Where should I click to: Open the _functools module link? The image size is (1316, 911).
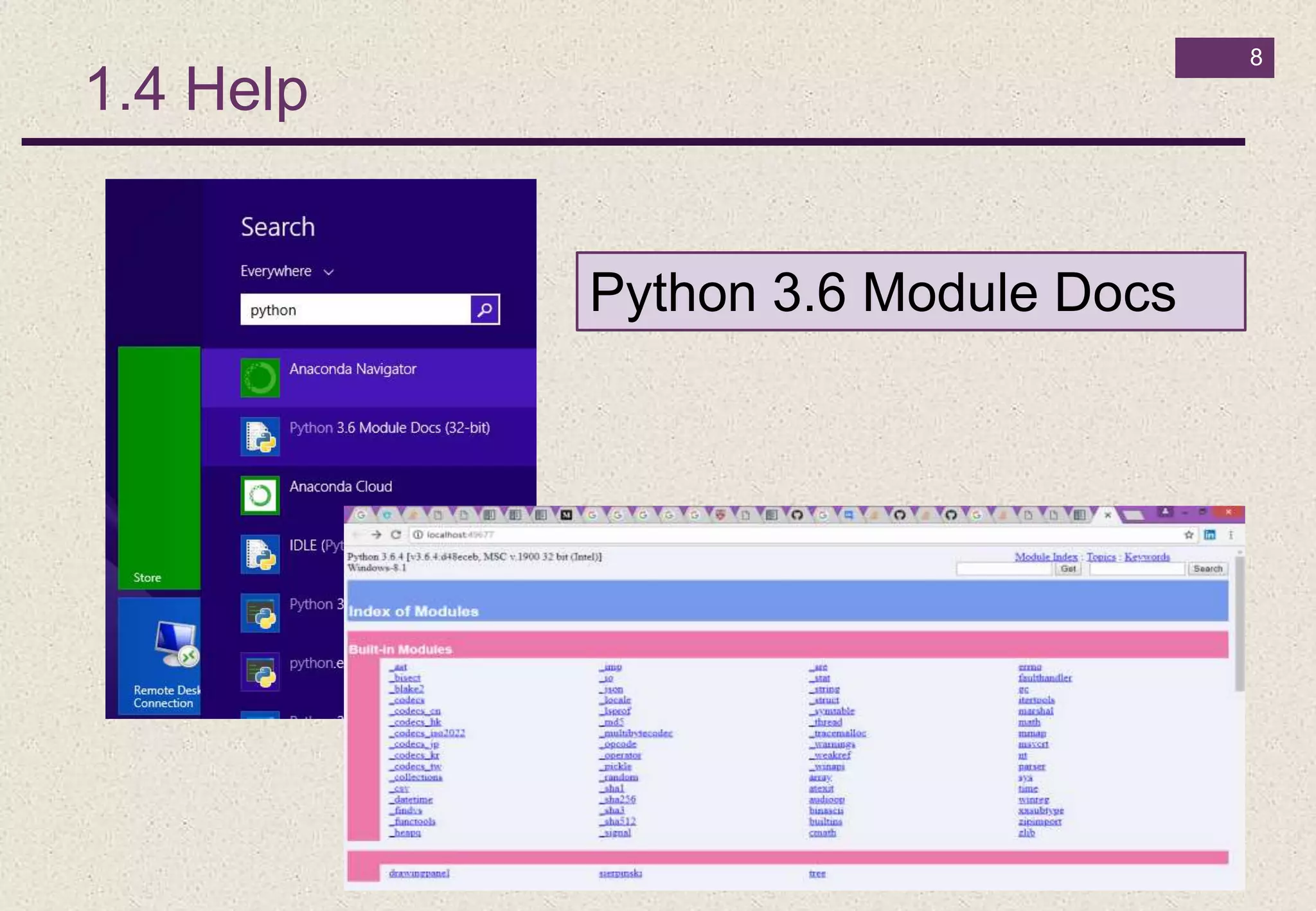413,822
